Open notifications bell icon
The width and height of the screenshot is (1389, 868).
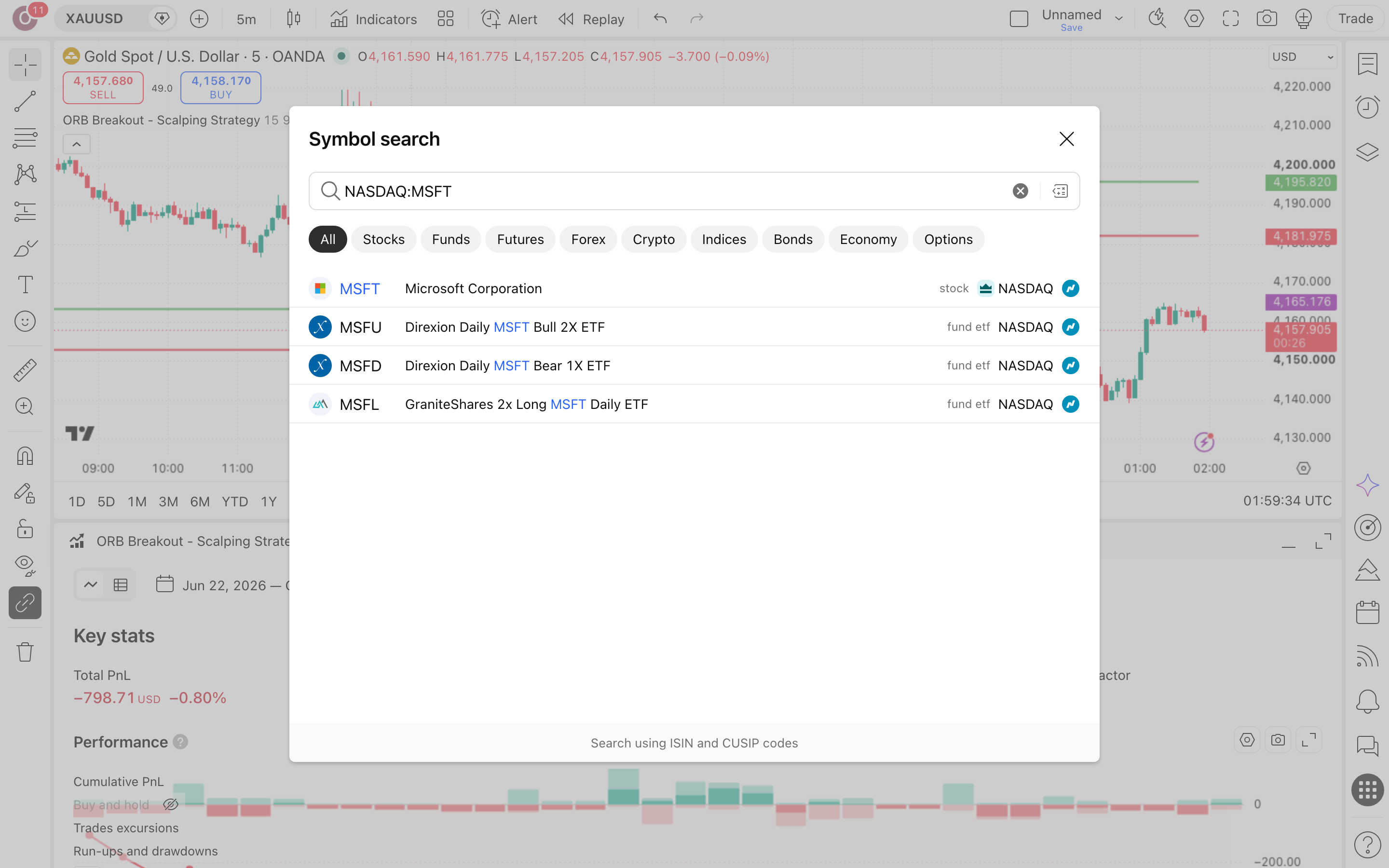(1367, 701)
